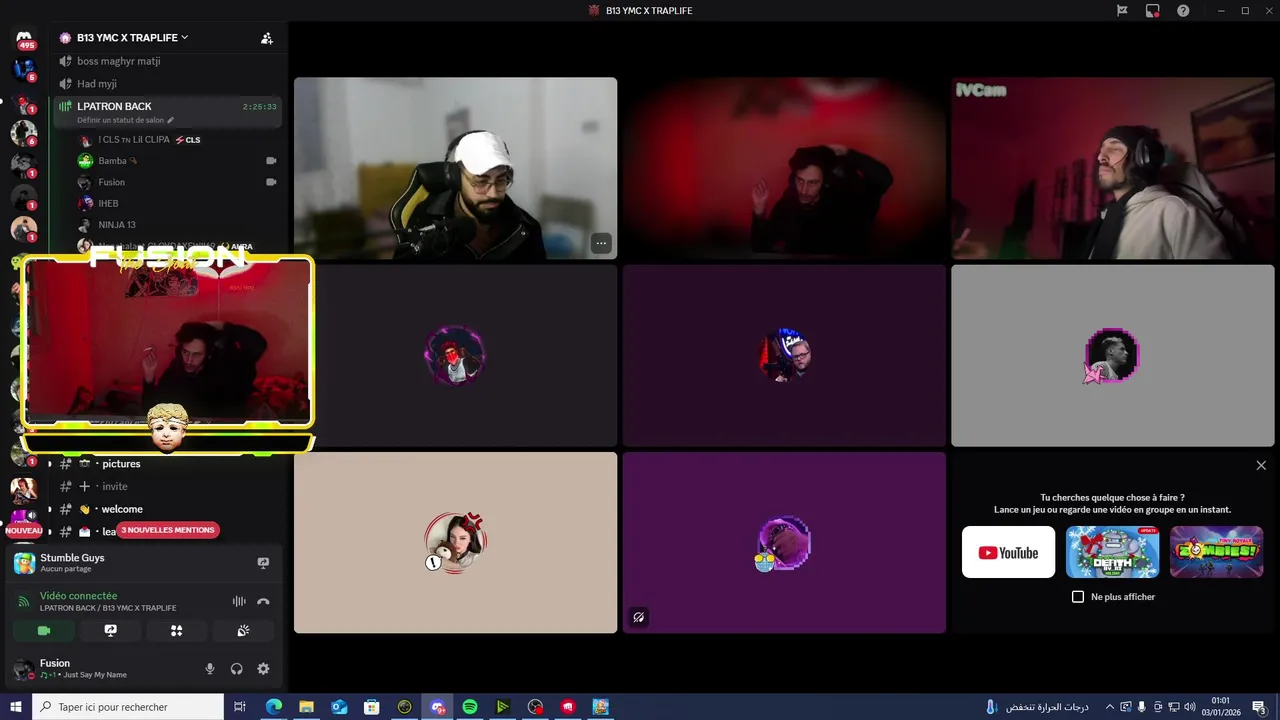The width and height of the screenshot is (1280, 720).
Task: Click the Fusion overlay webcam preview
Action: pyautogui.click(x=168, y=340)
